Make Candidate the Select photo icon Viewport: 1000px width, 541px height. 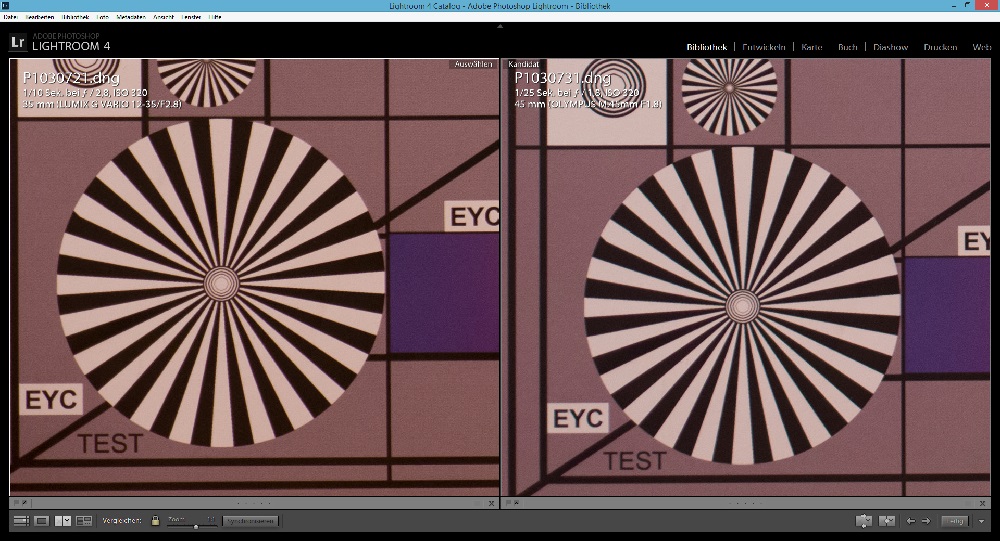point(887,521)
